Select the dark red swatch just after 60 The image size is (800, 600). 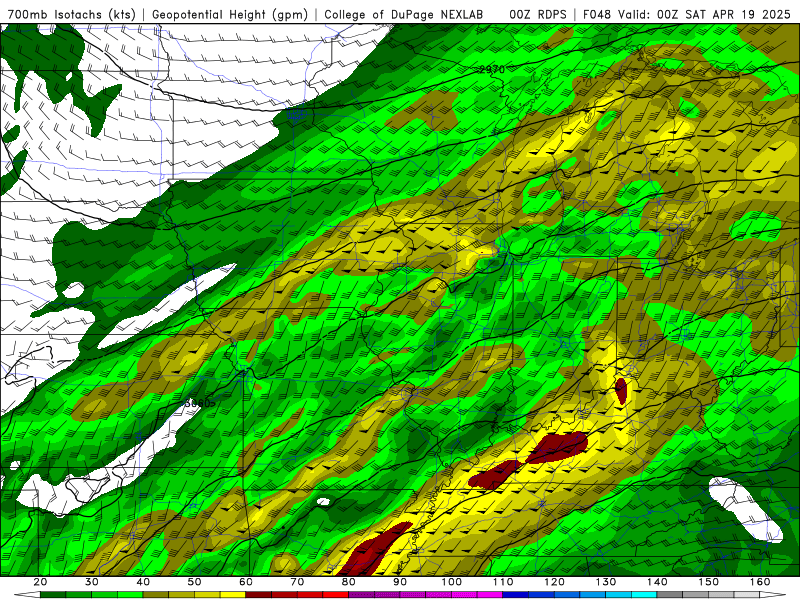[259, 595]
